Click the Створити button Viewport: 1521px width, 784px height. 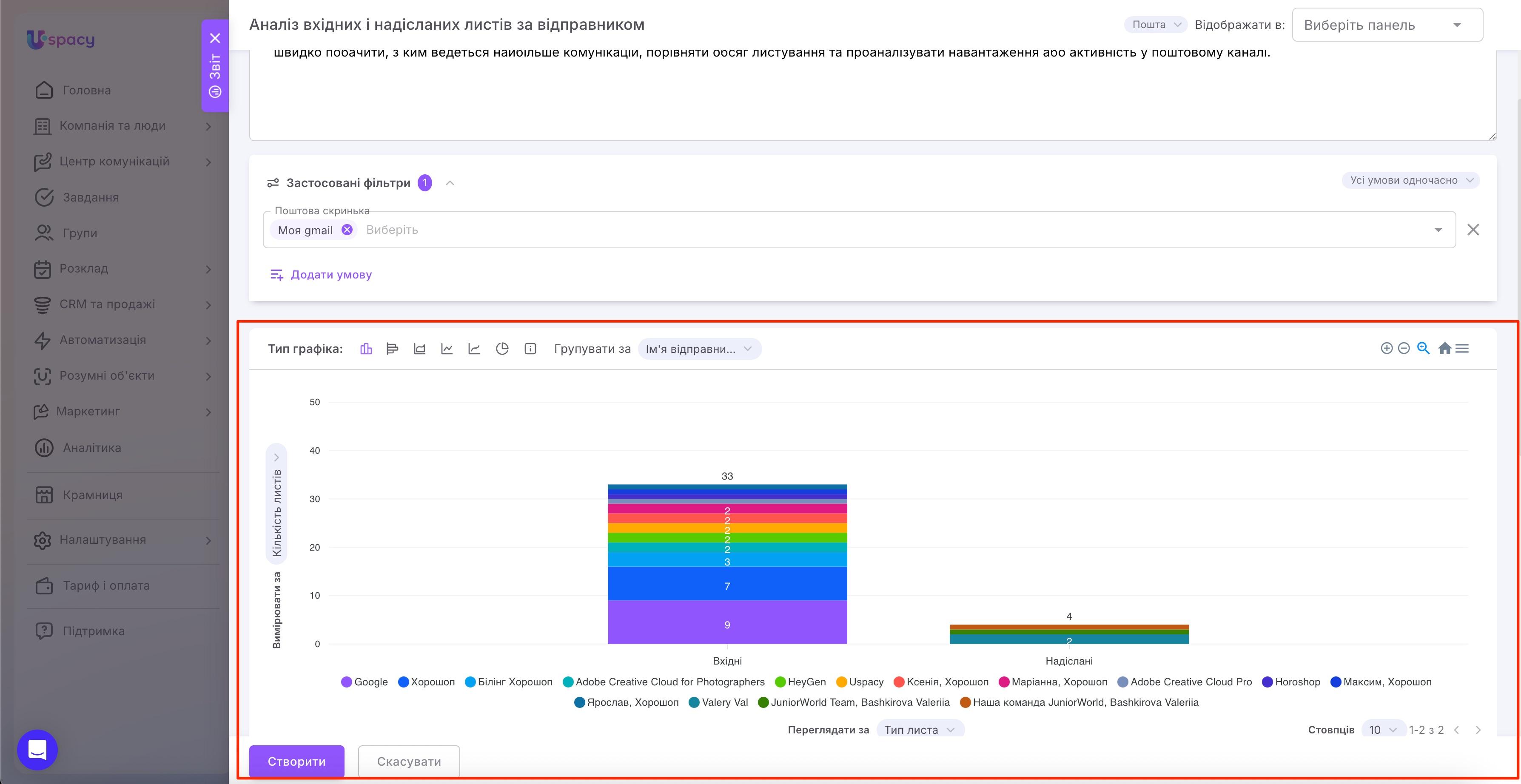point(296,761)
